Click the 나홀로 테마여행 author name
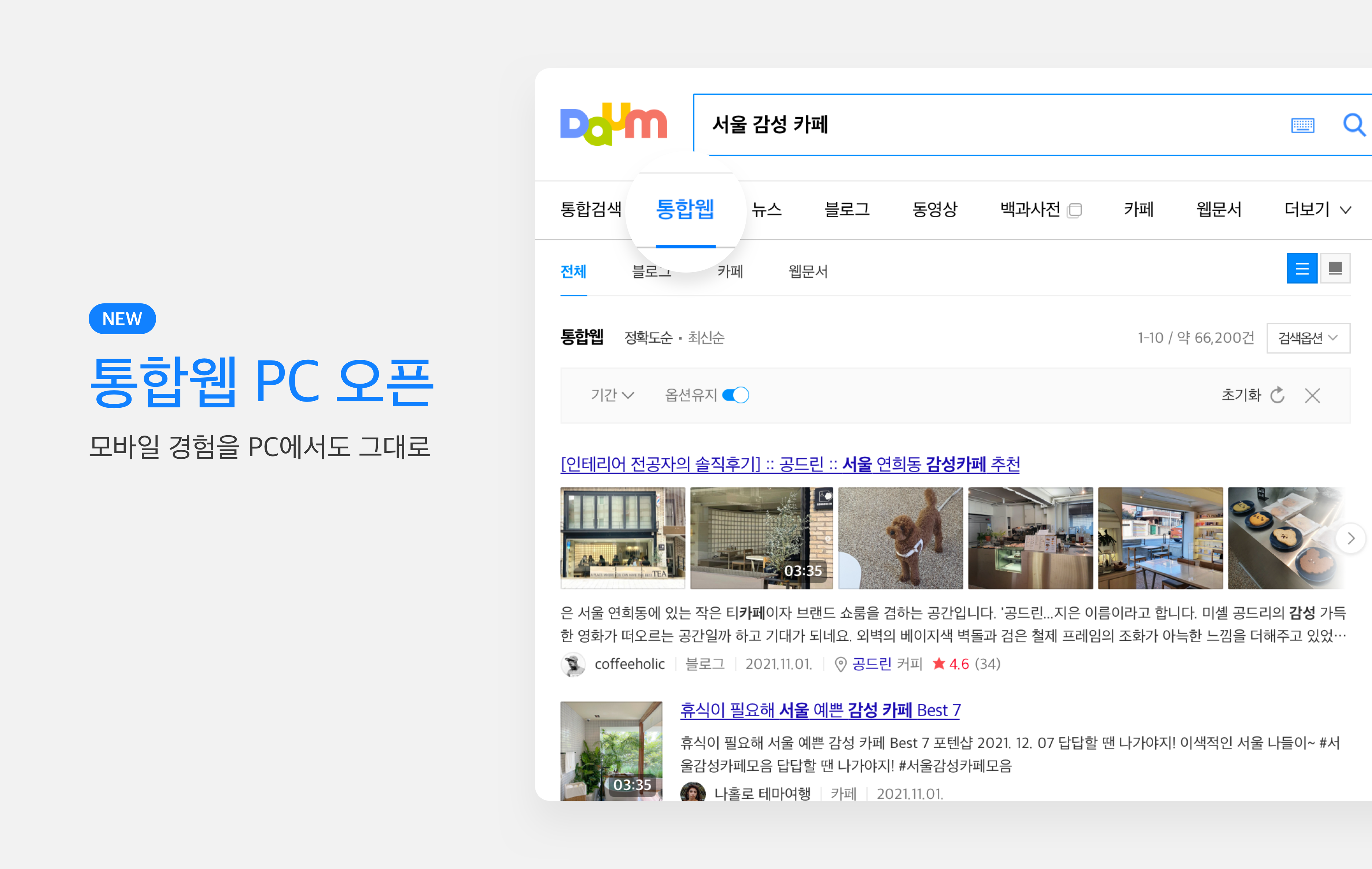This screenshot has height=869, width=1372. [762, 793]
